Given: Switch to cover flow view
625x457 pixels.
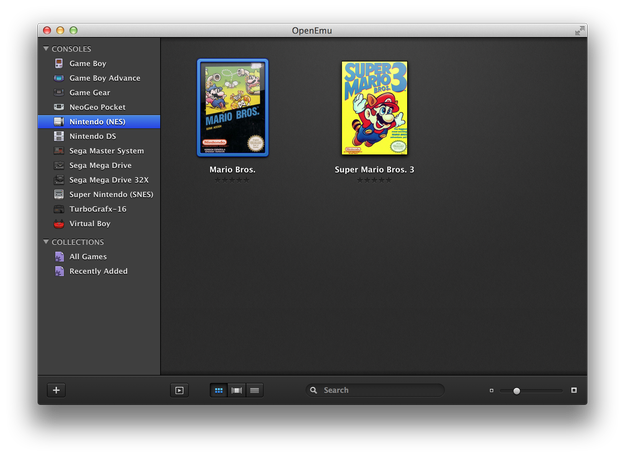Looking at the screenshot, I should click(237, 390).
